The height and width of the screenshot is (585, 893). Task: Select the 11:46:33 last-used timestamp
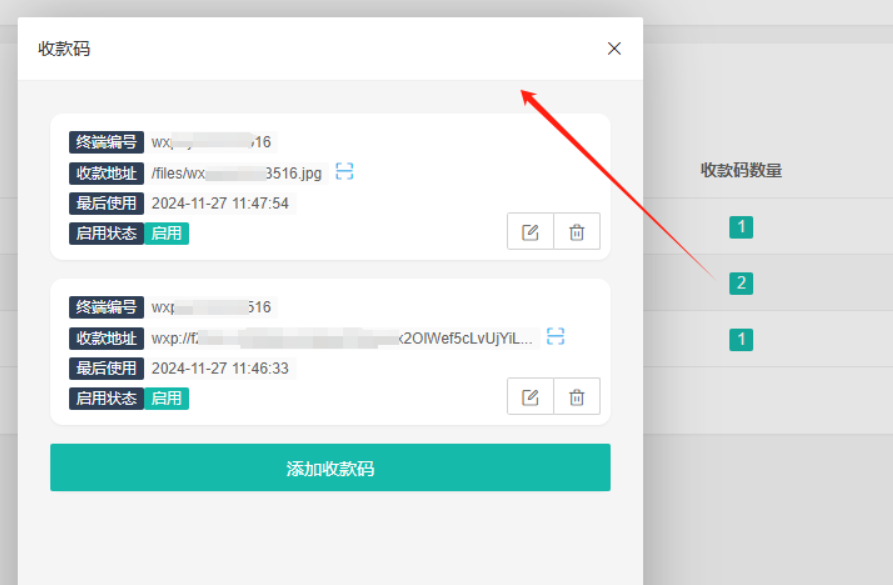point(220,368)
